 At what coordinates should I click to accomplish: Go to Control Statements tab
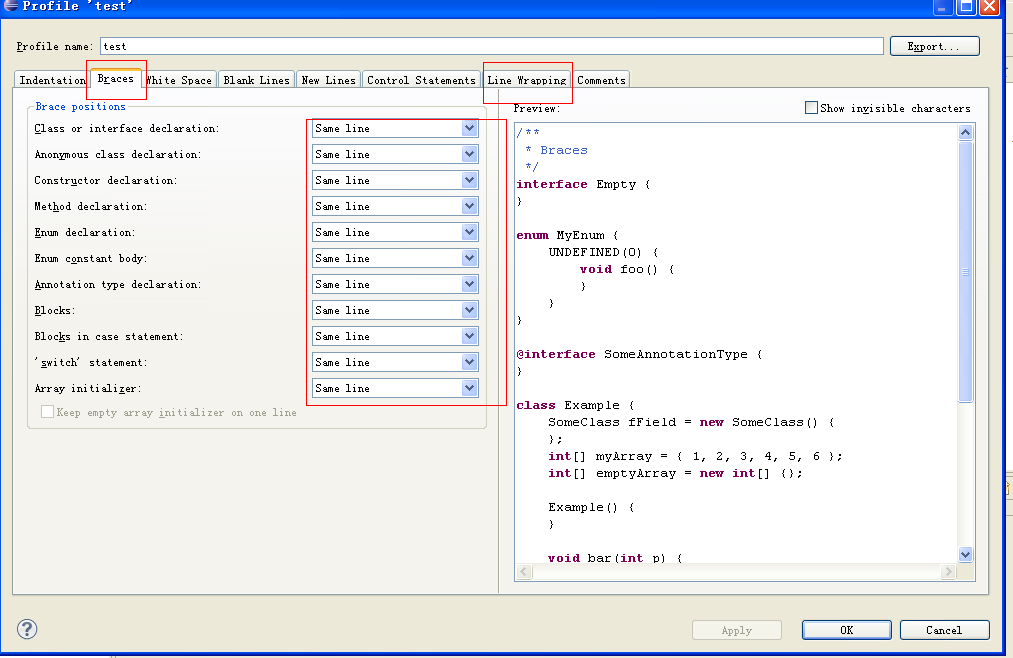tap(421, 80)
